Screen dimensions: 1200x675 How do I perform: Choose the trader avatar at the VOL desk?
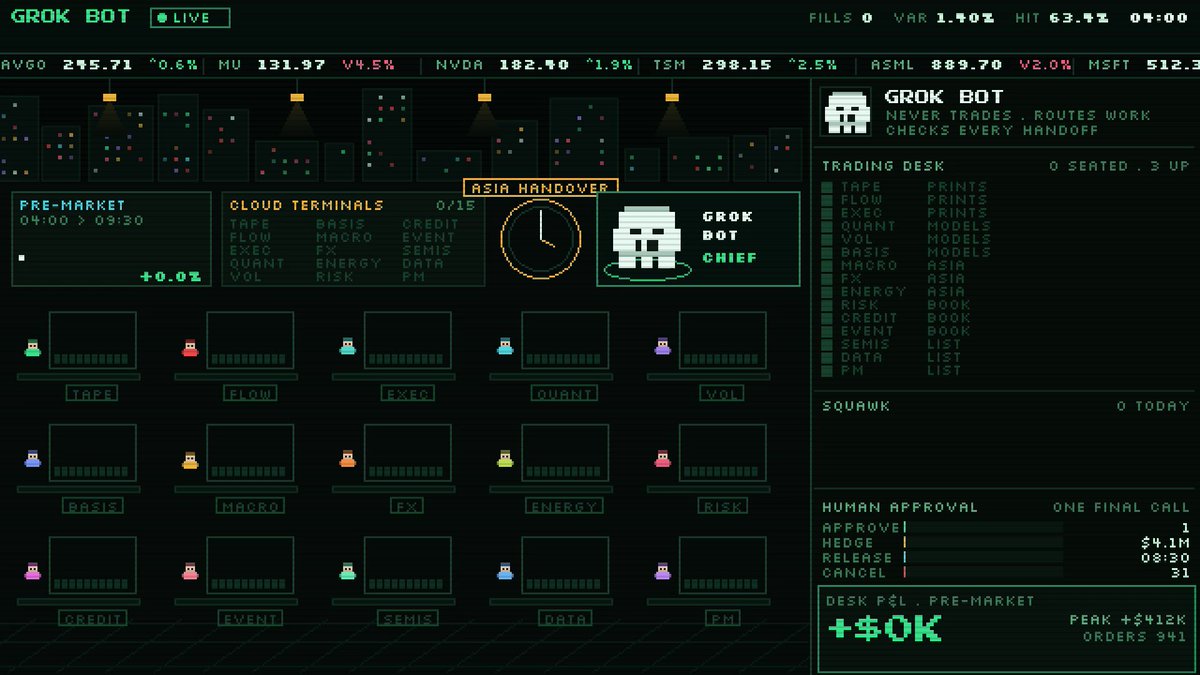coord(662,347)
